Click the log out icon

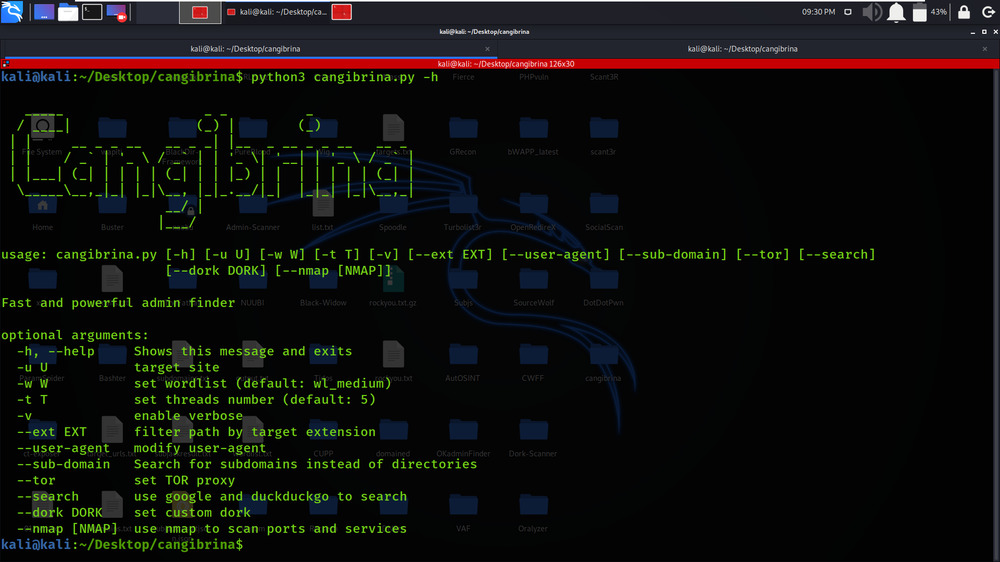[x=988, y=12]
